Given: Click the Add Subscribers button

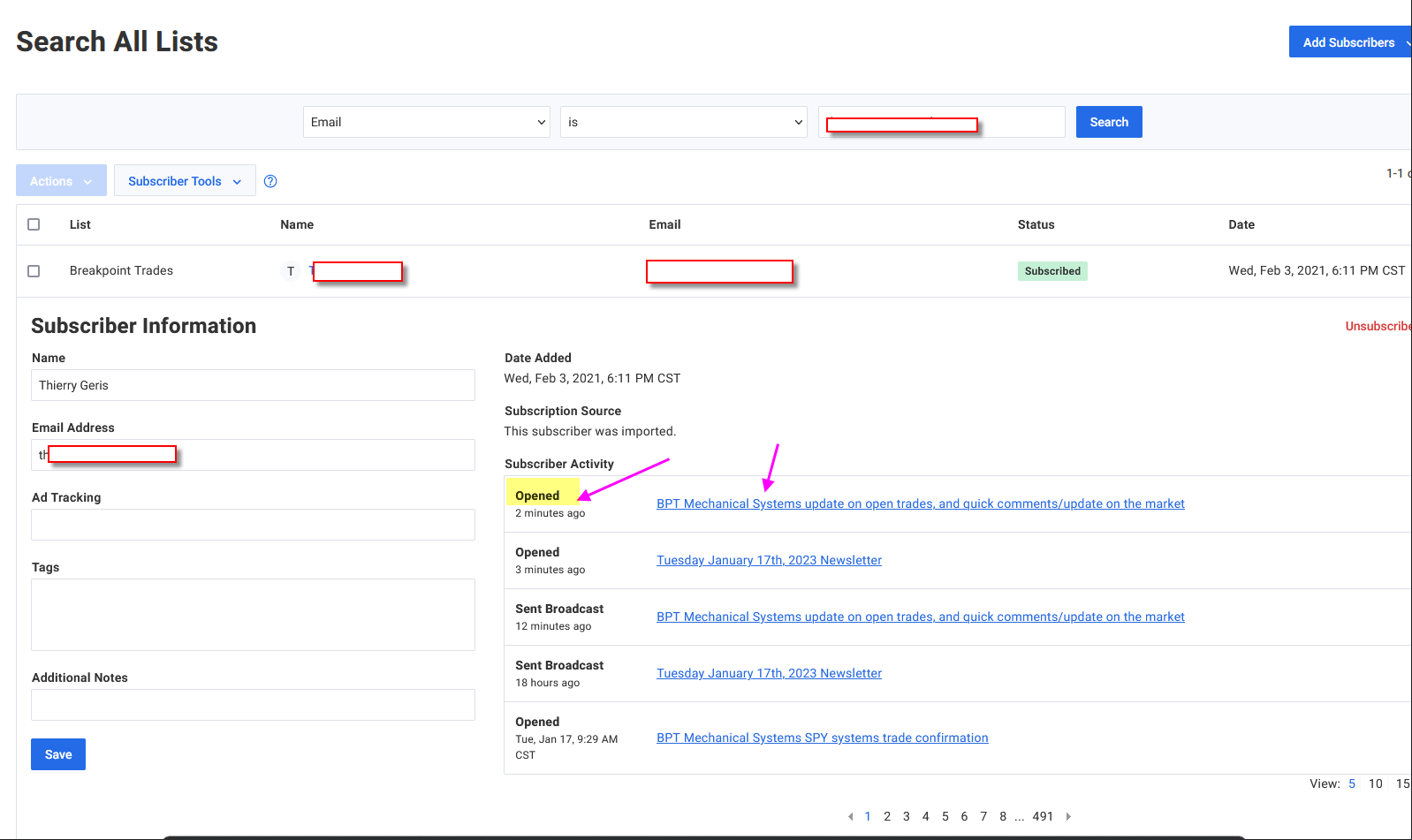Looking at the screenshot, I should tap(1347, 42).
